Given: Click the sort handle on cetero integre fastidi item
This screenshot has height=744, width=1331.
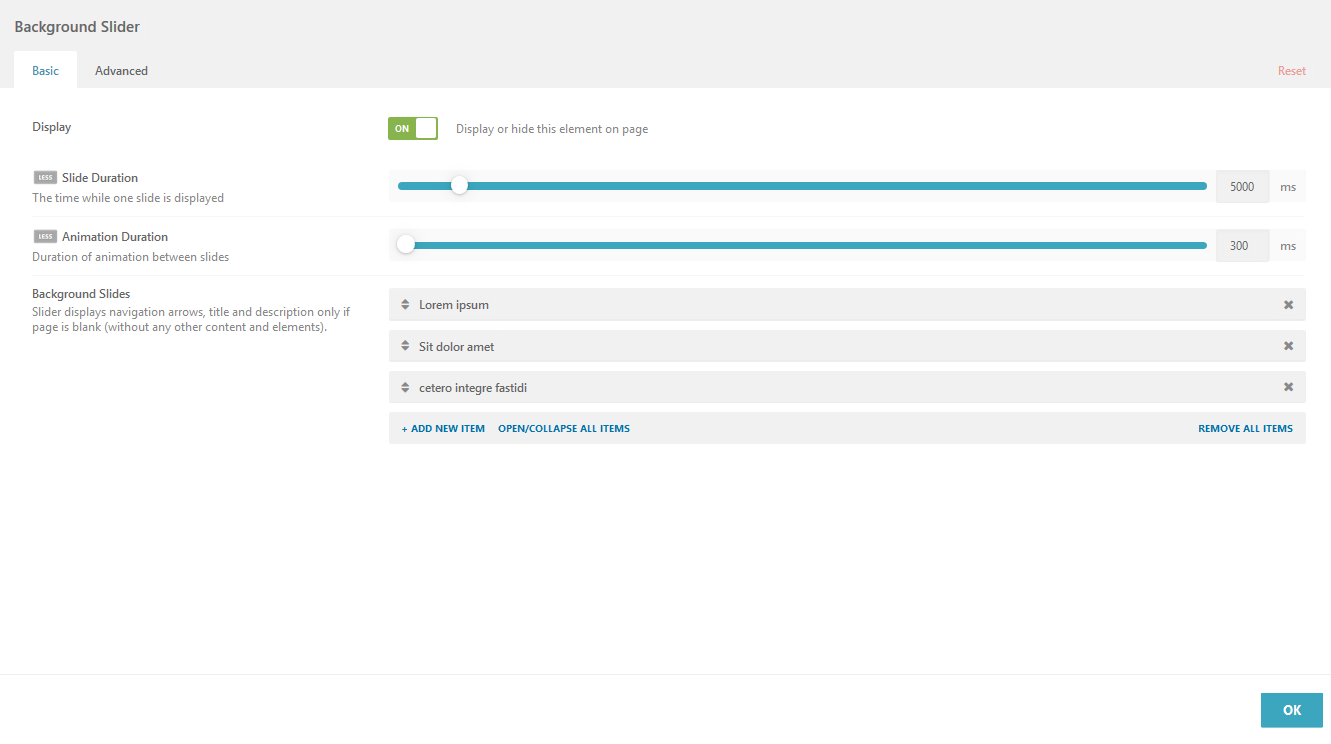Looking at the screenshot, I should point(405,387).
